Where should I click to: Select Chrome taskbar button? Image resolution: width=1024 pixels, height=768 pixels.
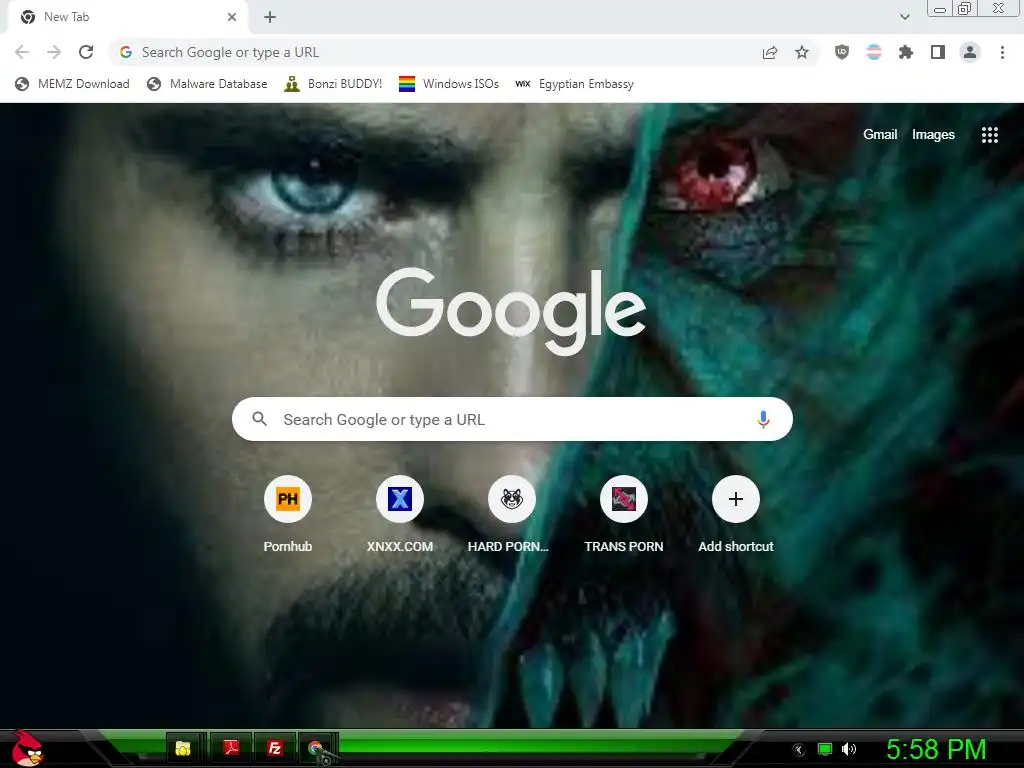pos(319,748)
